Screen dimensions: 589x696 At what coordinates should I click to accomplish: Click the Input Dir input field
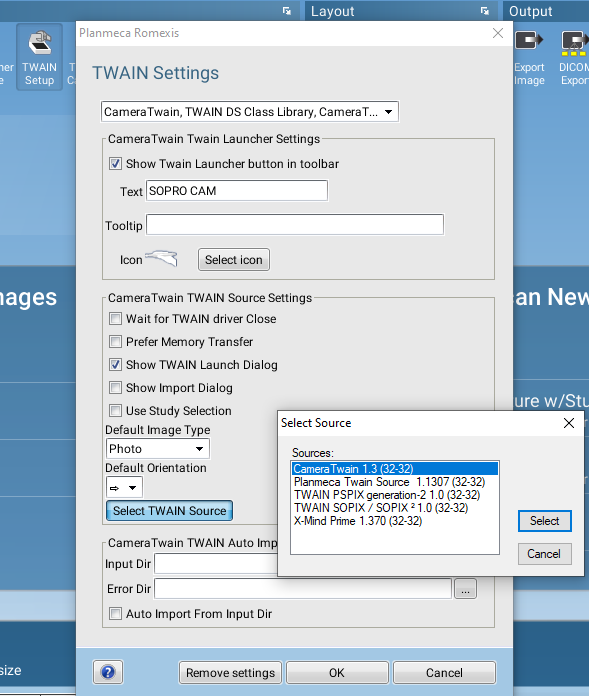pyautogui.click(x=216, y=564)
